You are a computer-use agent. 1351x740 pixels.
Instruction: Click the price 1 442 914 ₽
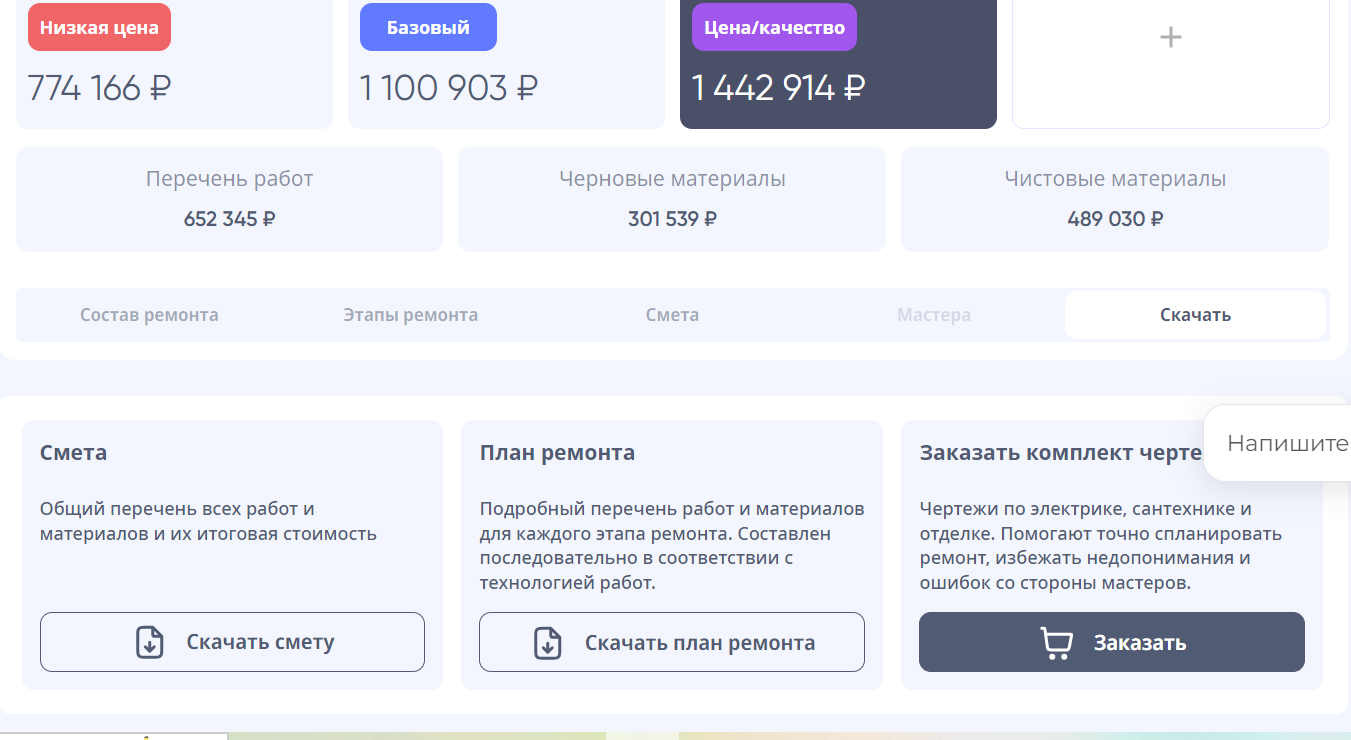(779, 88)
